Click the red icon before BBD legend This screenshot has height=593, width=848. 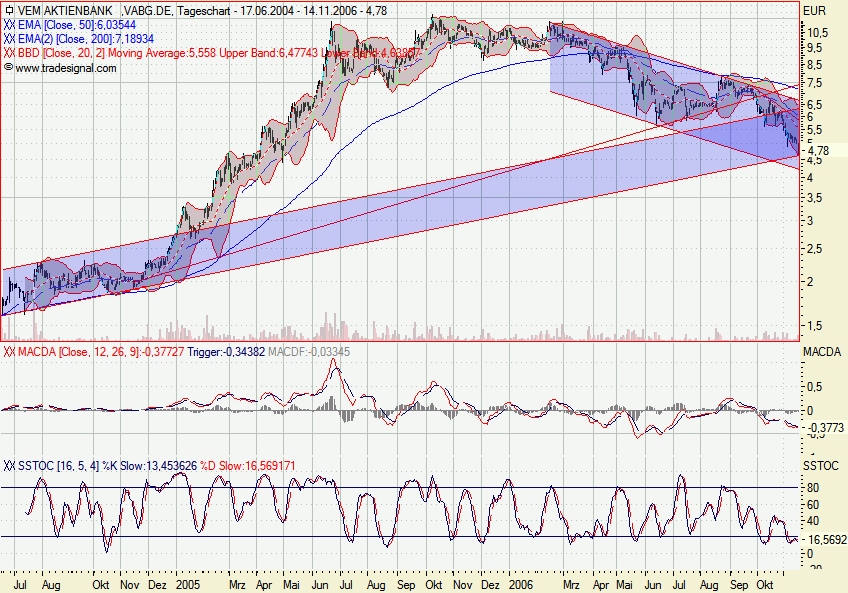click(9, 53)
